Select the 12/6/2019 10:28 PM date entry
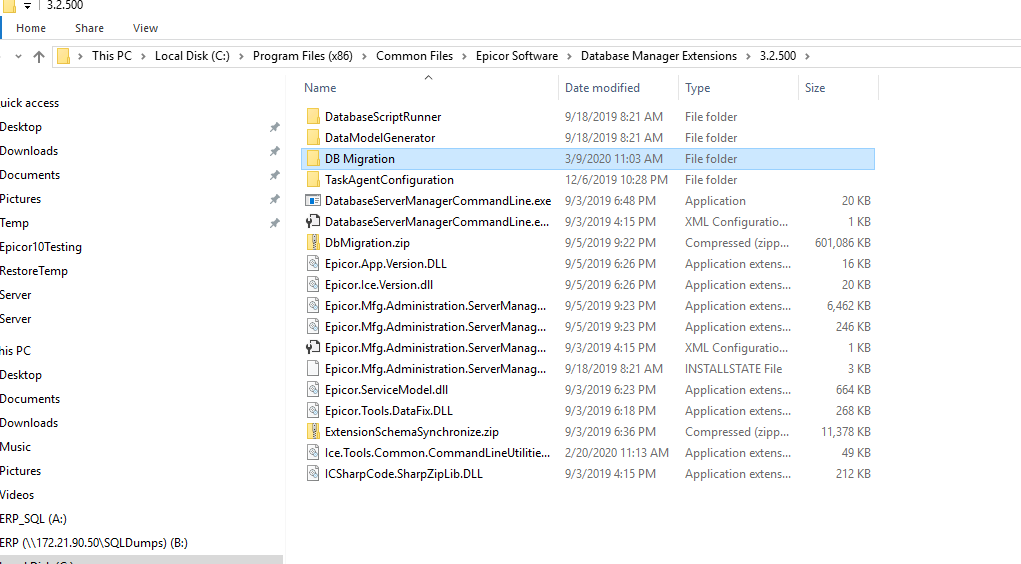This screenshot has height=564, width=1021. click(616, 180)
